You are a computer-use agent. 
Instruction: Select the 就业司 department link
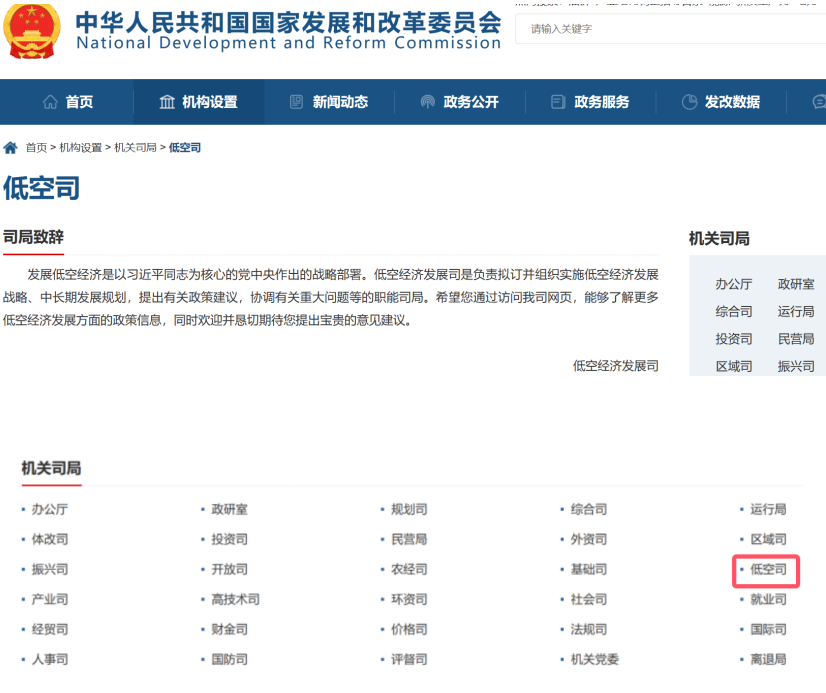[768, 599]
